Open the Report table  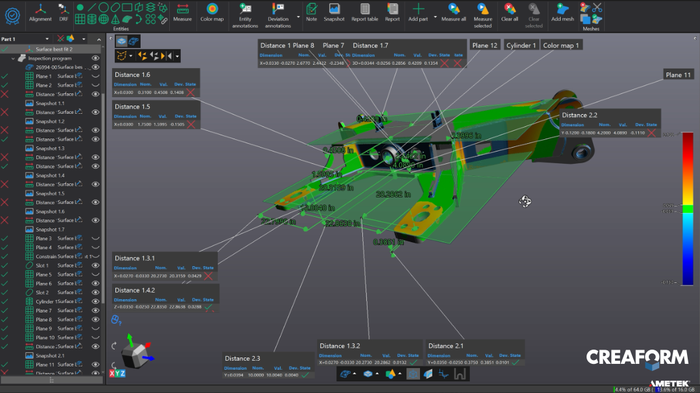(x=365, y=13)
